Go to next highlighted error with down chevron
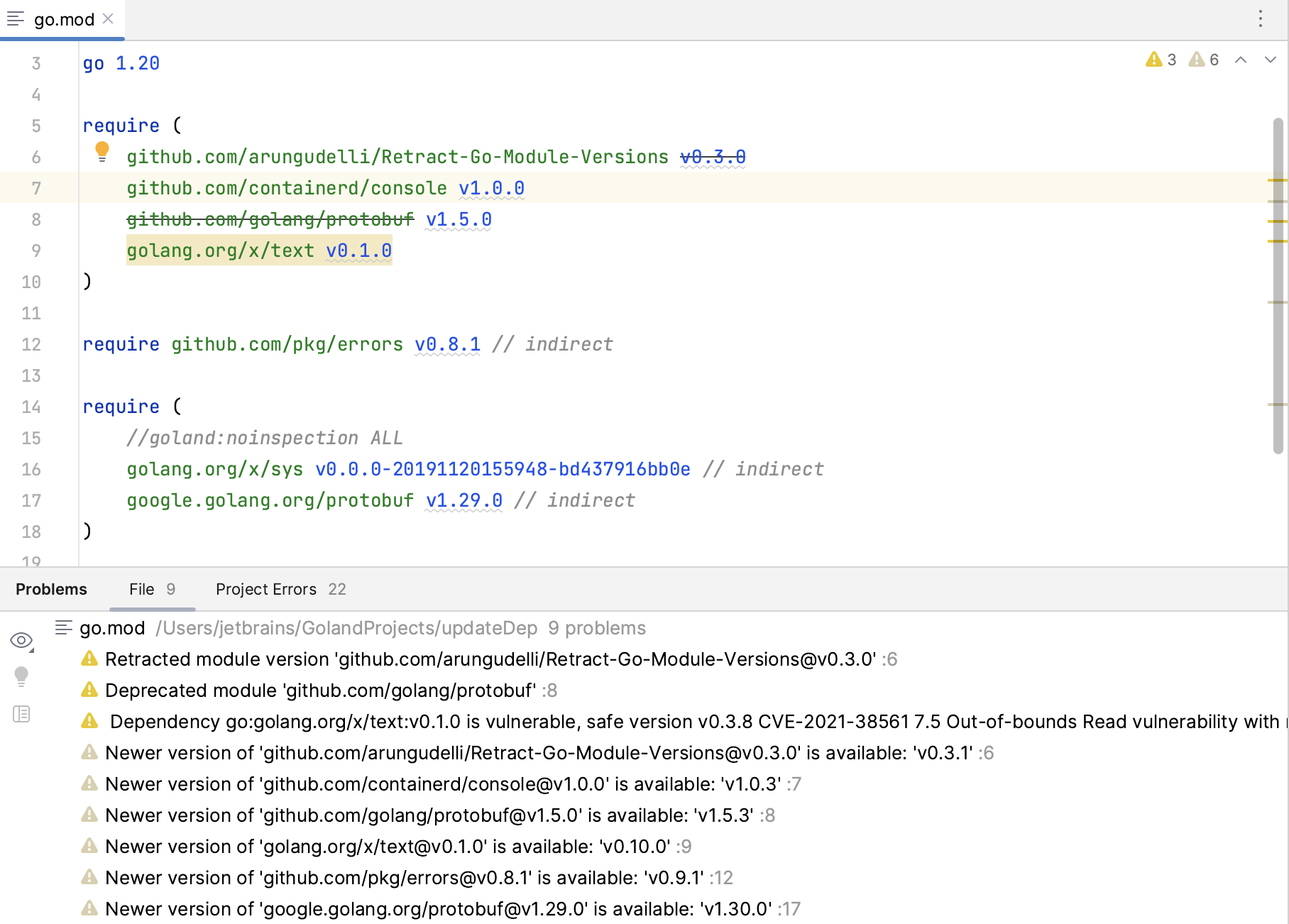 point(1271,60)
